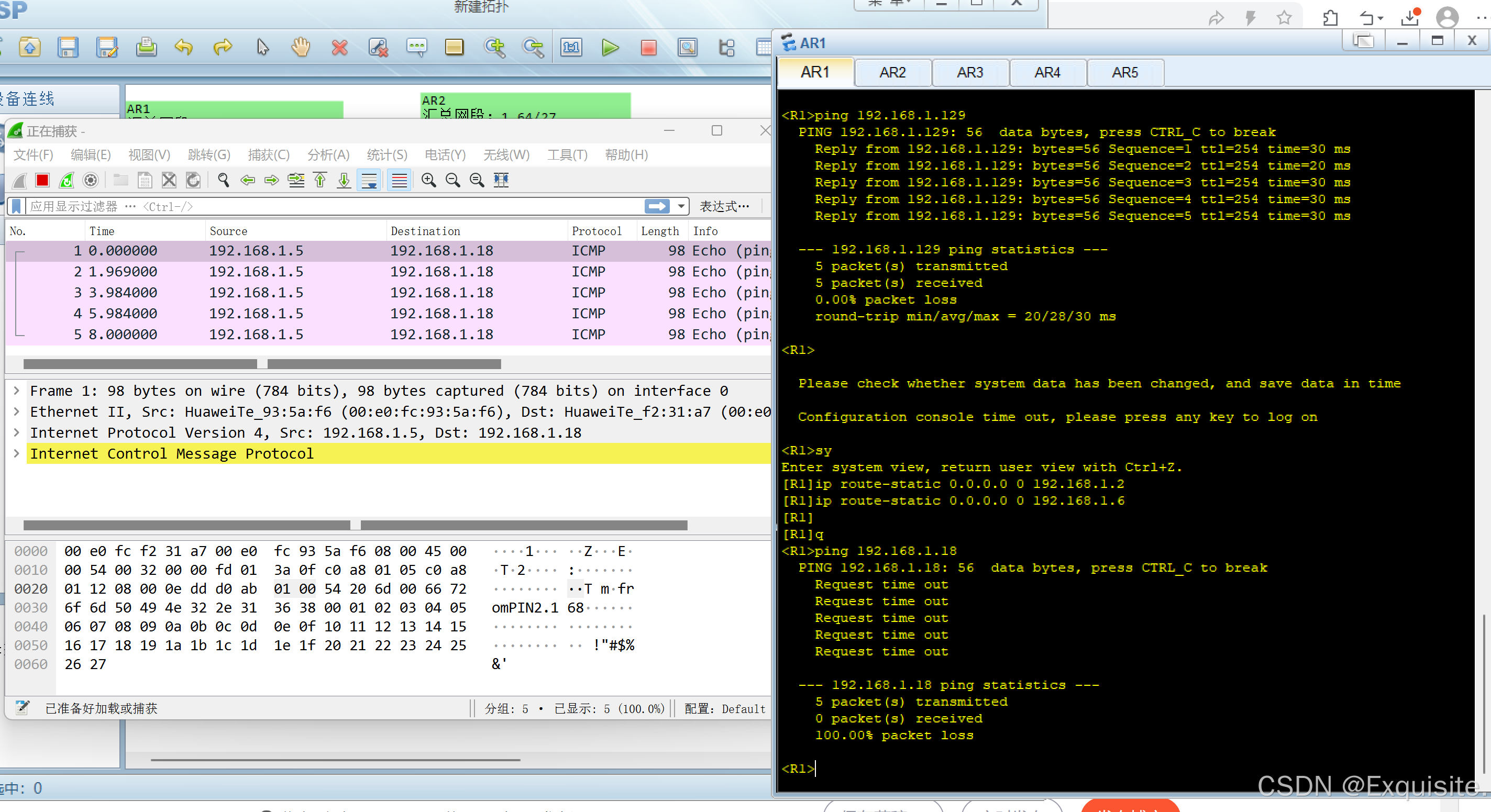Click the 表达式 expression button
The height and width of the screenshot is (812, 1491).
(x=724, y=207)
